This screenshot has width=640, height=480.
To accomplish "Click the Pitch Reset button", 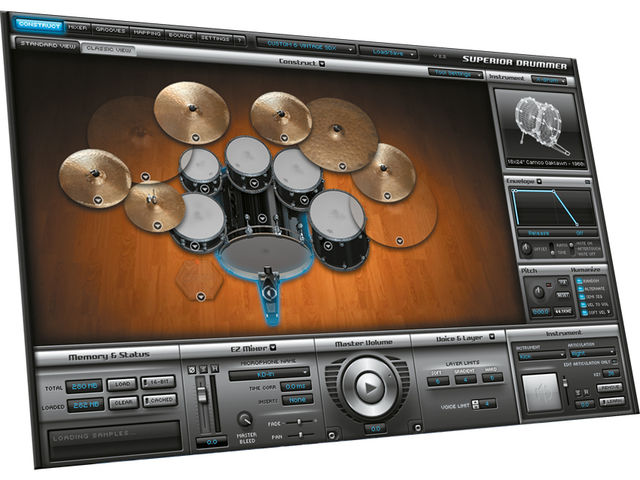I will pos(563,294).
